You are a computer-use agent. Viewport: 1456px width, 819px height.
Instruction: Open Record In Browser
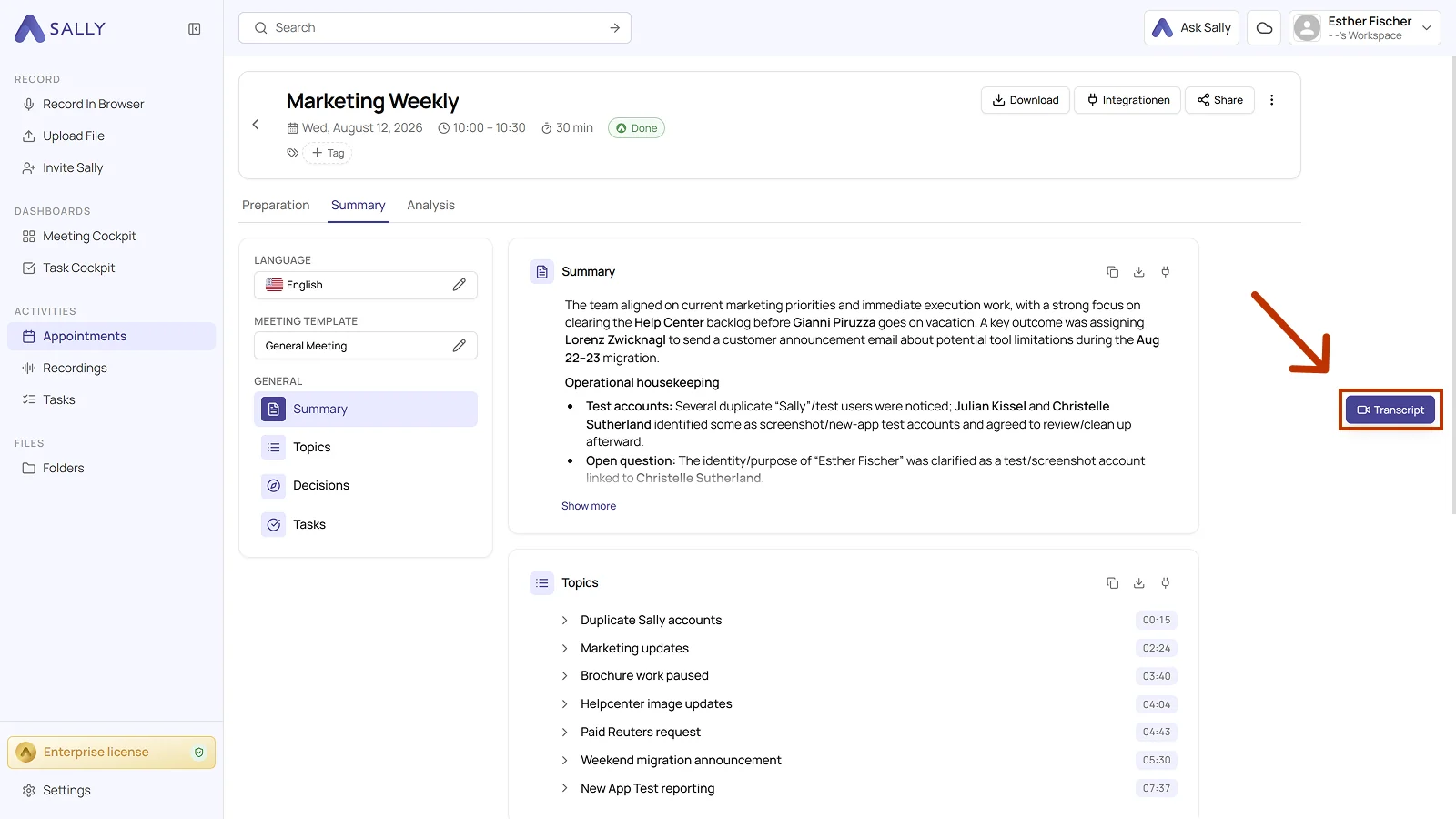(x=111, y=105)
